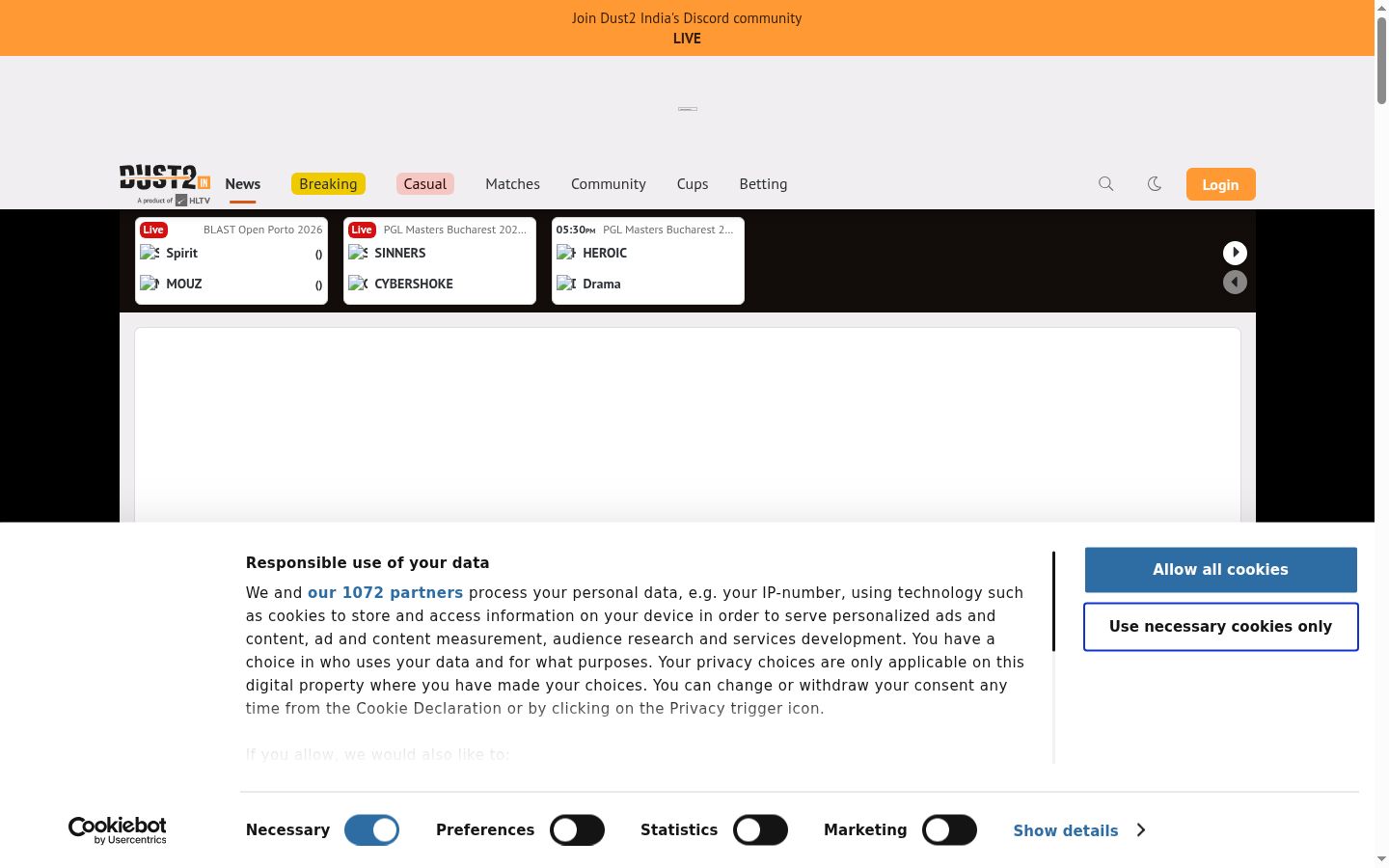
Task: Open the search magnifier icon
Action: [1106, 183]
